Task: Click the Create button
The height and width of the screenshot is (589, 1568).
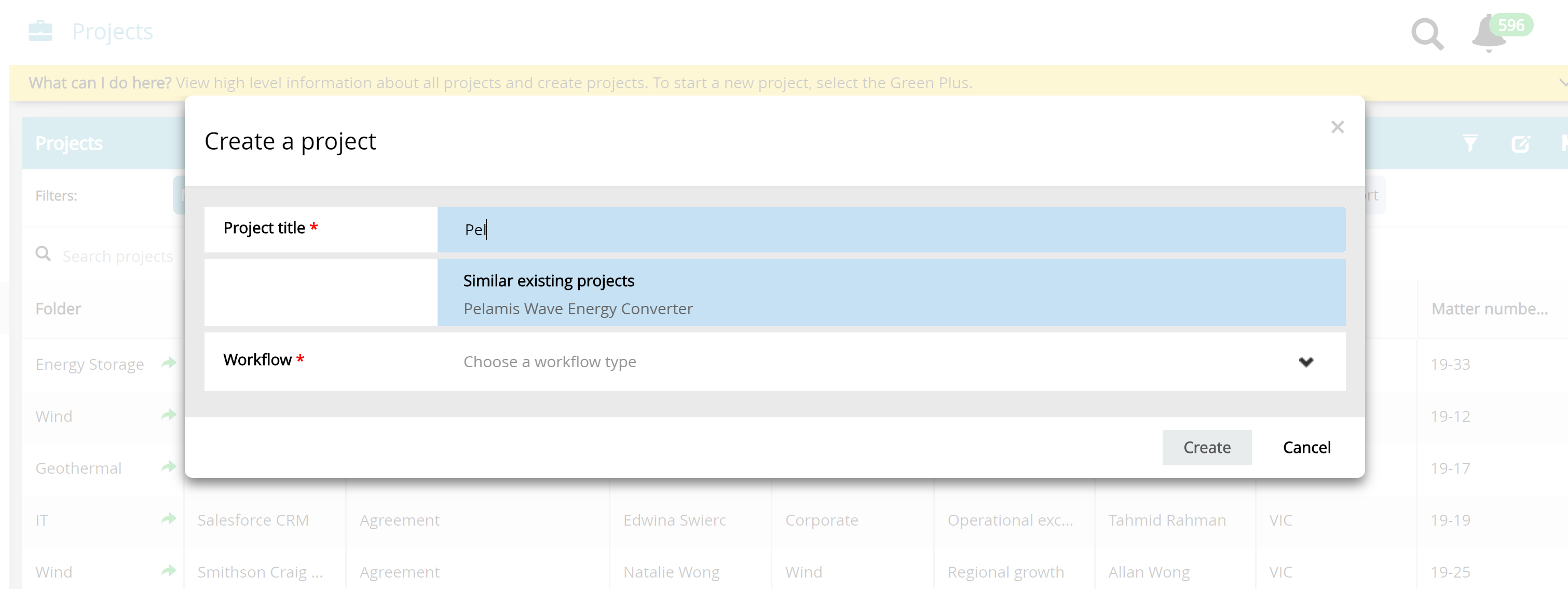Action: point(1206,448)
